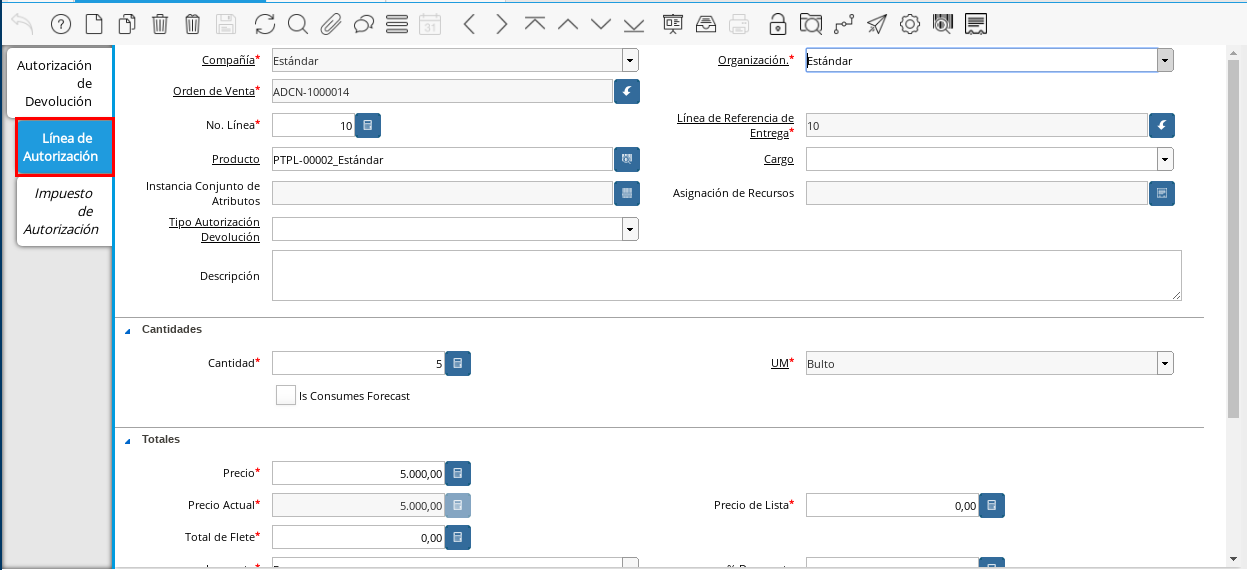Open calculator beside Precio field
This screenshot has width=1247, height=570.
click(x=458, y=474)
